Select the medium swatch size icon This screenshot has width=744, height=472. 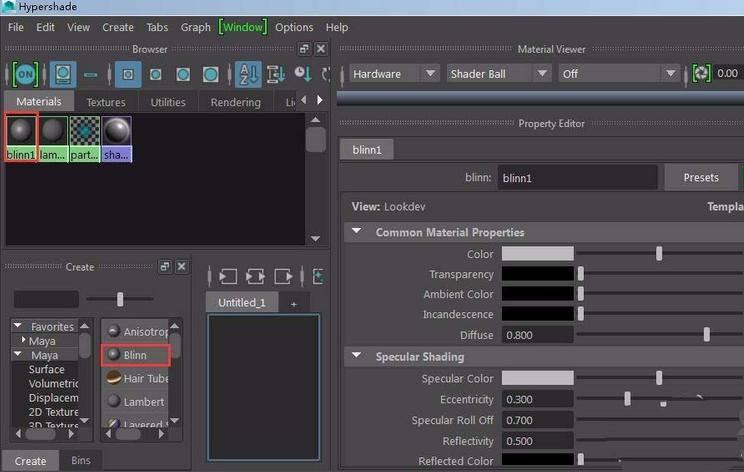156,74
